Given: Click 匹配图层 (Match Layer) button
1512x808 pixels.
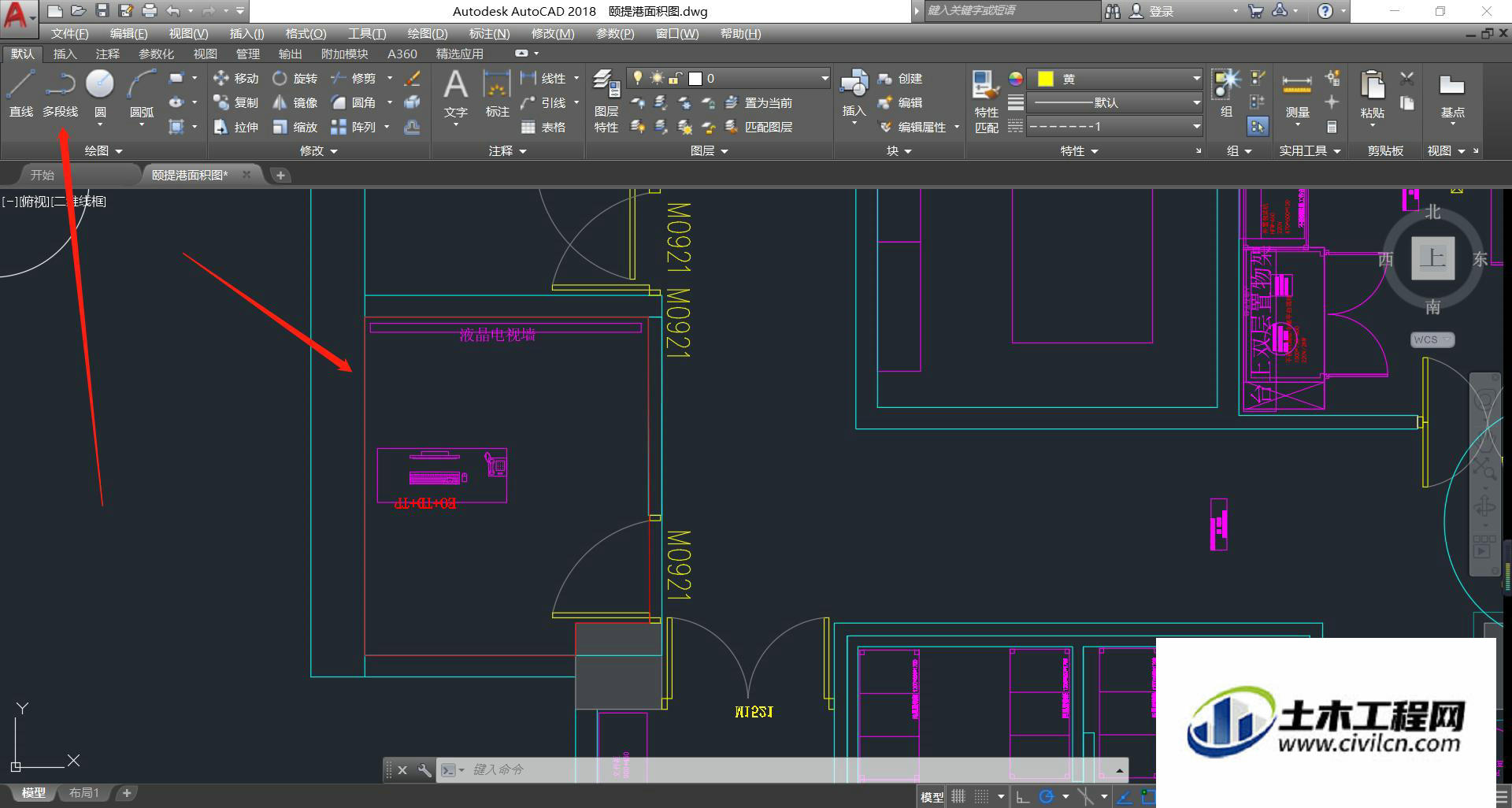Looking at the screenshot, I should point(758,127).
